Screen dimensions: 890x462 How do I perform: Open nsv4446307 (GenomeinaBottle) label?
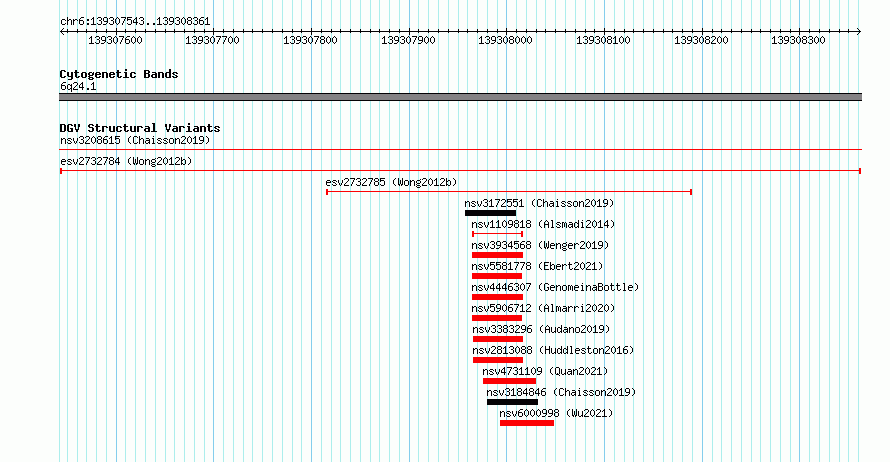[555, 287]
